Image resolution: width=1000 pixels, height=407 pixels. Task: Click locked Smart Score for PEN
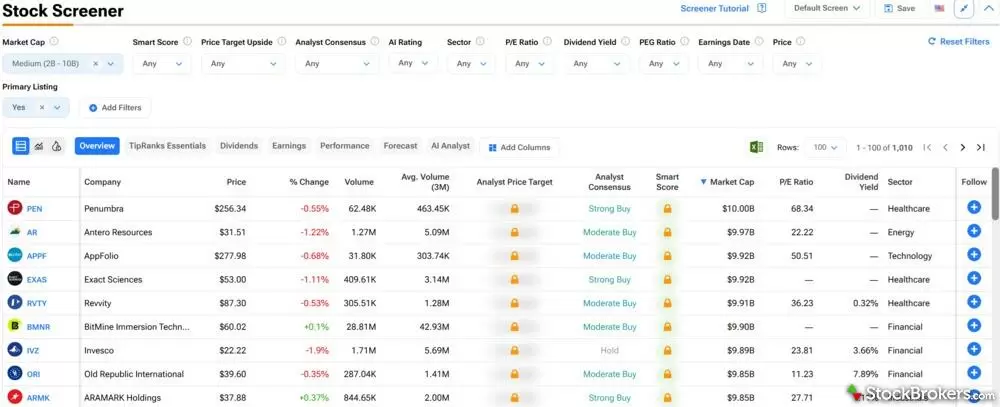point(667,209)
